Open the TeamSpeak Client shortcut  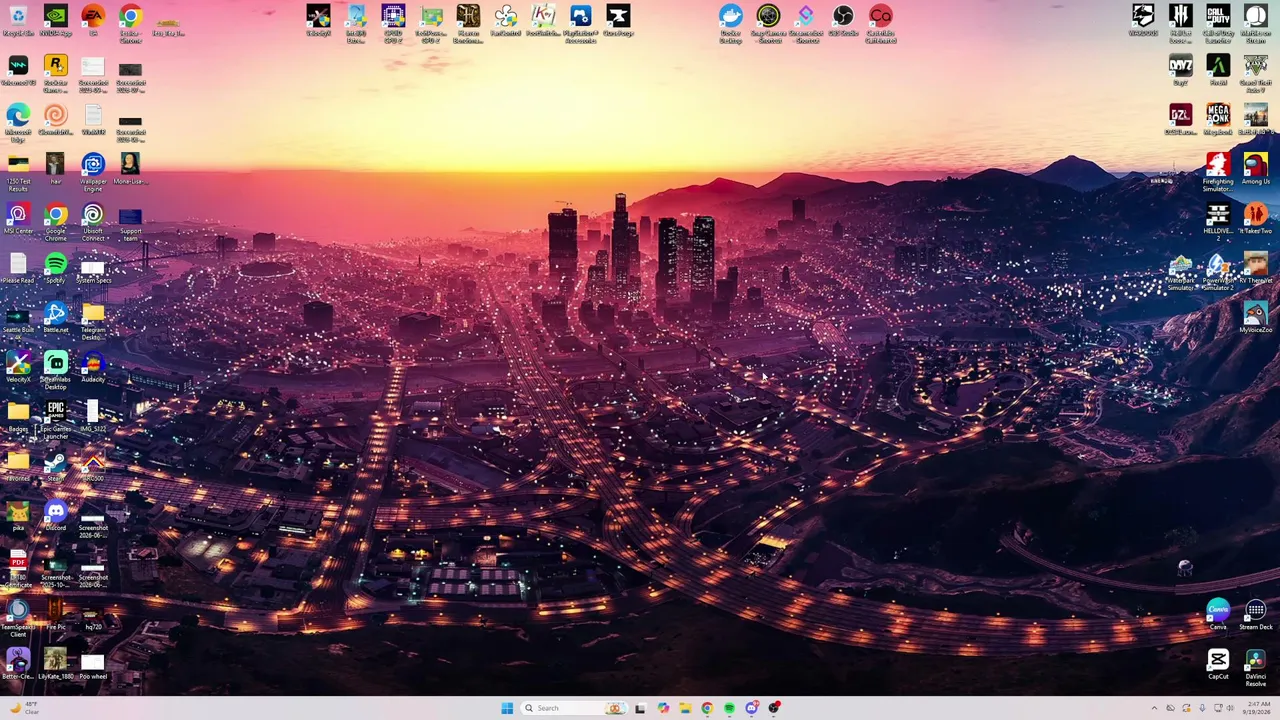tap(18, 619)
